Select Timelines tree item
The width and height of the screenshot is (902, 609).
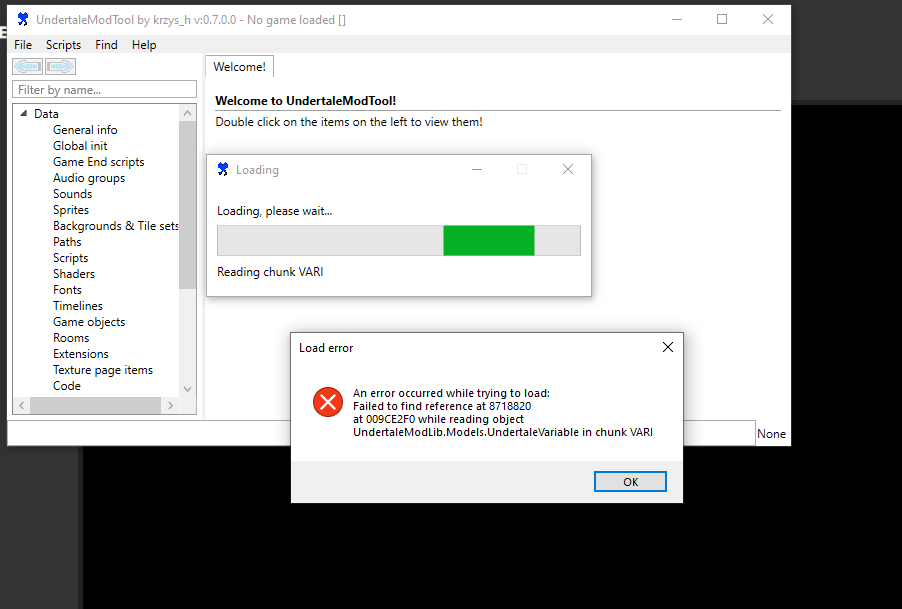pos(78,306)
